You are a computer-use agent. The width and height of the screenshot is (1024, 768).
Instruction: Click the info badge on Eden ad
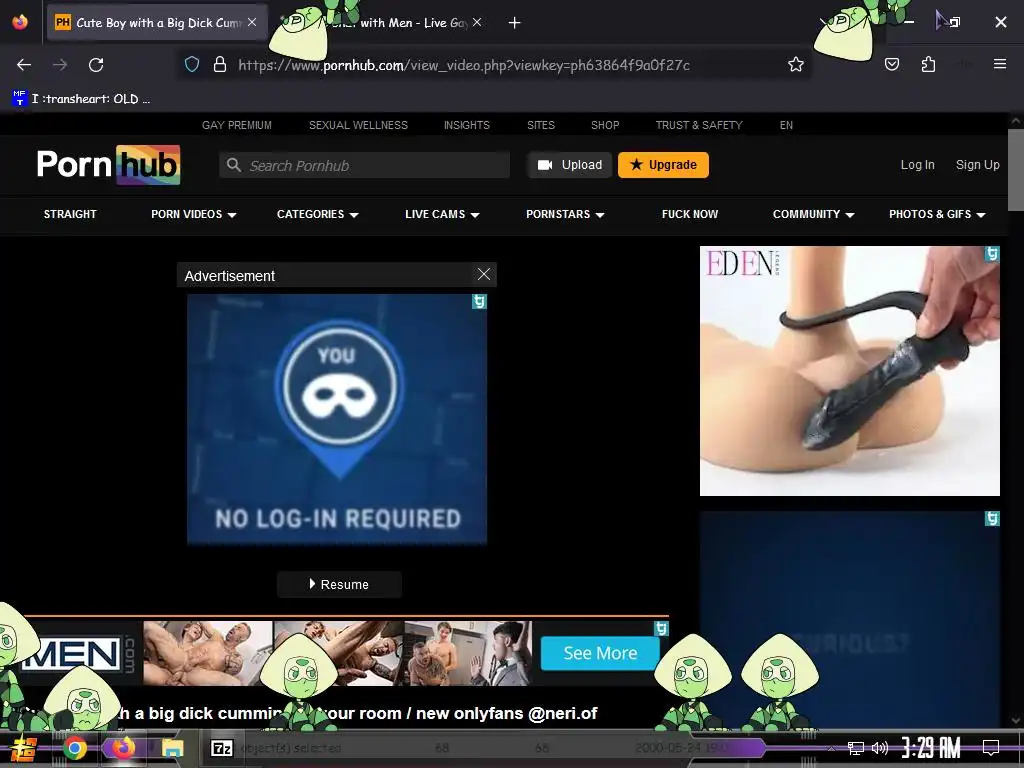pyautogui.click(x=992, y=253)
